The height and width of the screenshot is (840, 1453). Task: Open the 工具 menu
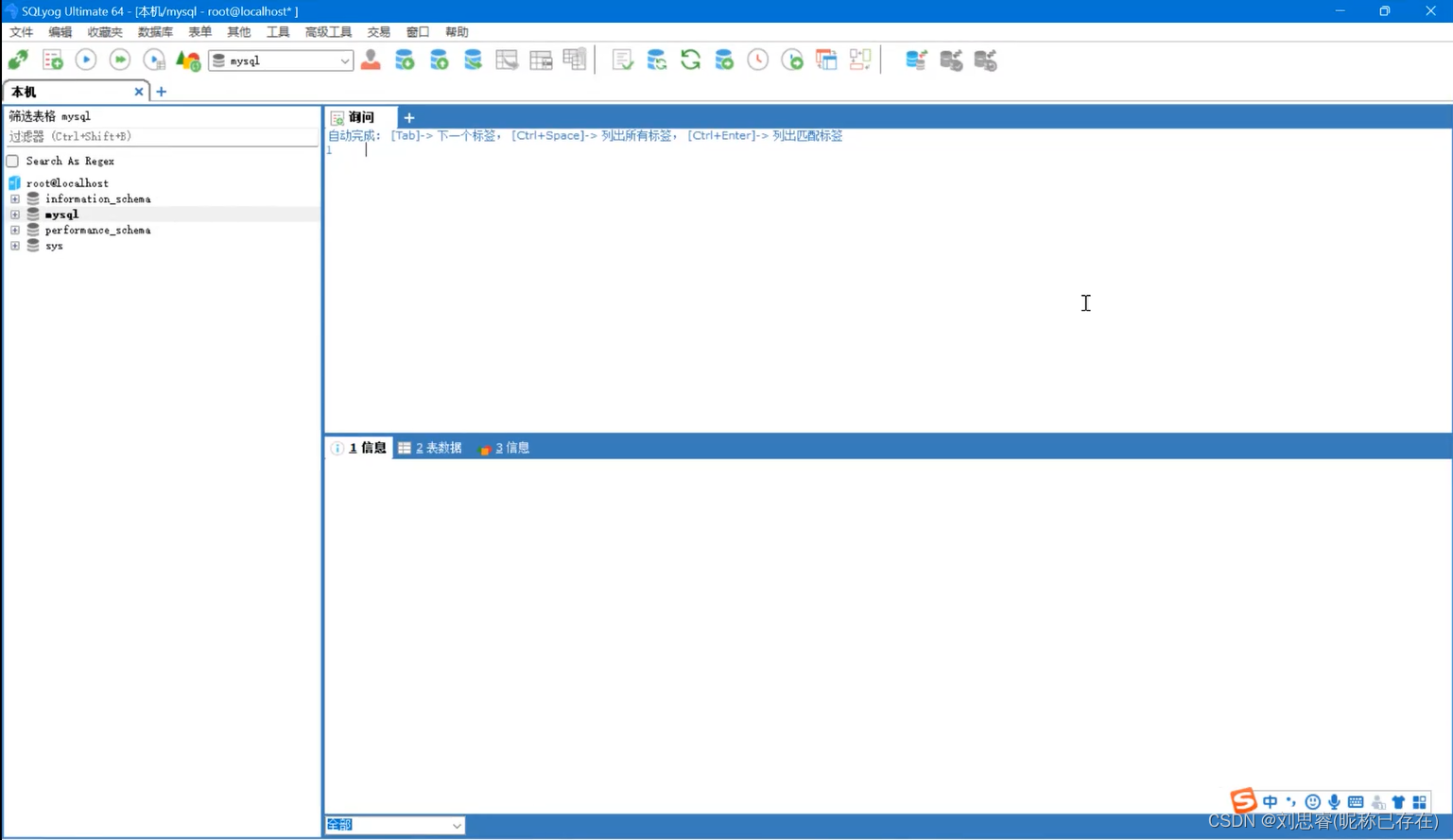(278, 32)
